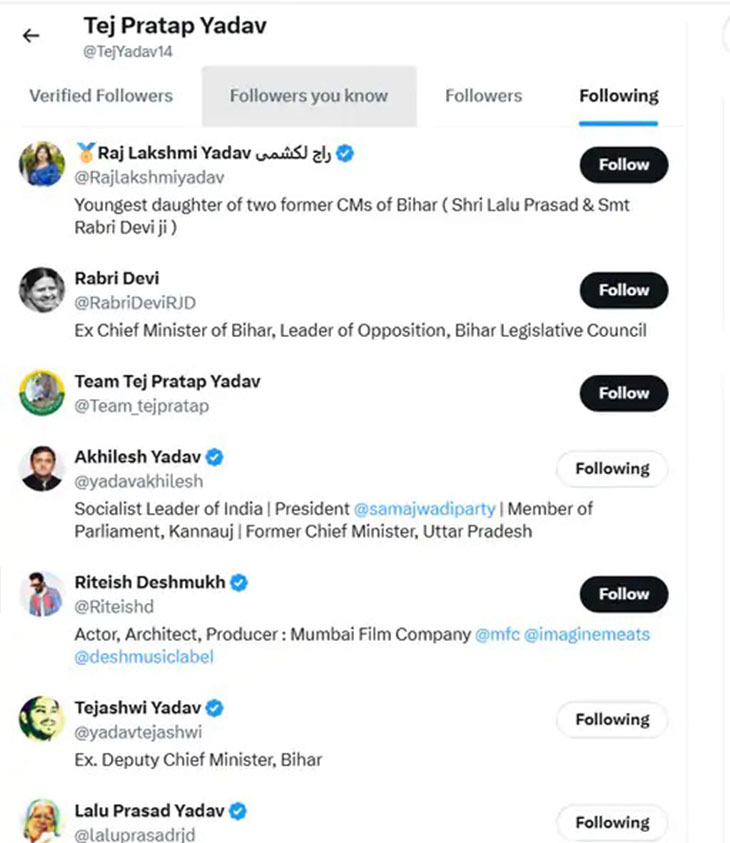This screenshot has height=843, width=730.
Task: Open the Followers you know tab
Action: coord(309,96)
